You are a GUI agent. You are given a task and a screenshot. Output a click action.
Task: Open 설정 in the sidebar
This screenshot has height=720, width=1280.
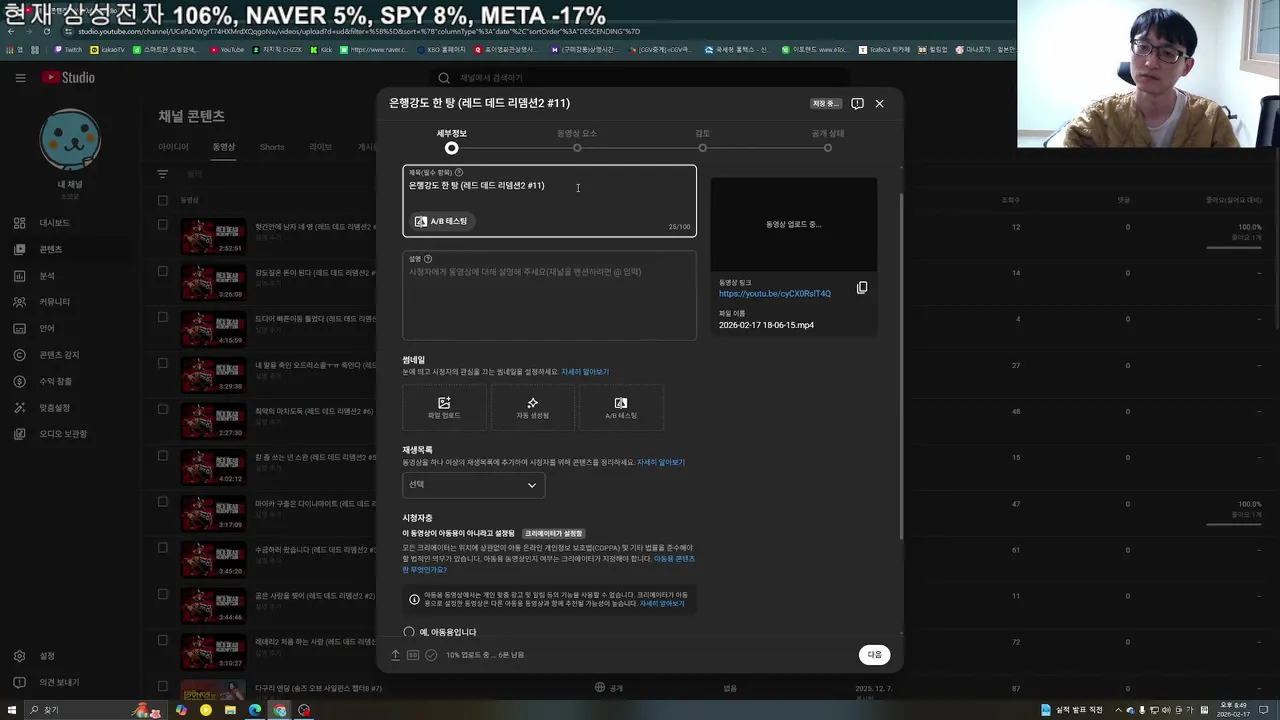pos(47,656)
